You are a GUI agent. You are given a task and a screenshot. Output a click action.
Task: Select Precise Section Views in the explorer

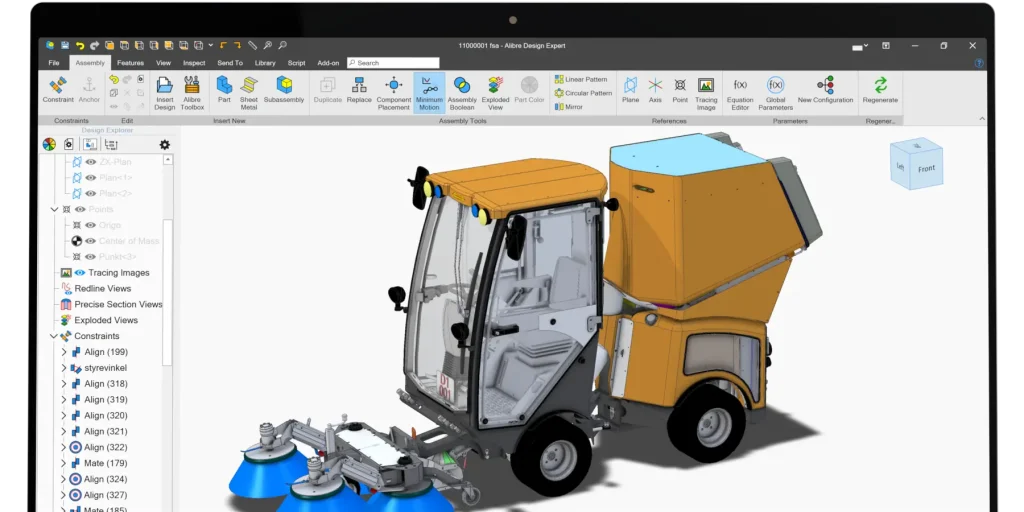coord(117,304)
